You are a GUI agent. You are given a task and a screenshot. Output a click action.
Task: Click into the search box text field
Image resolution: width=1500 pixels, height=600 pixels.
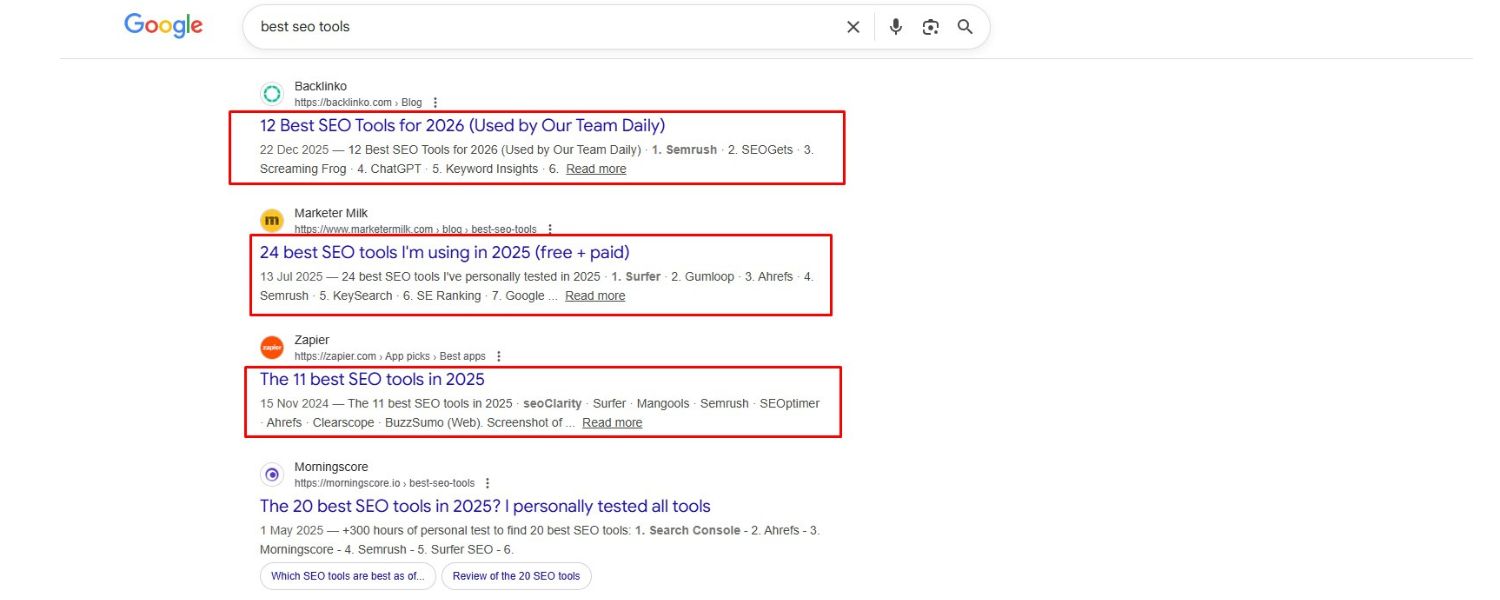pos(540,27)
